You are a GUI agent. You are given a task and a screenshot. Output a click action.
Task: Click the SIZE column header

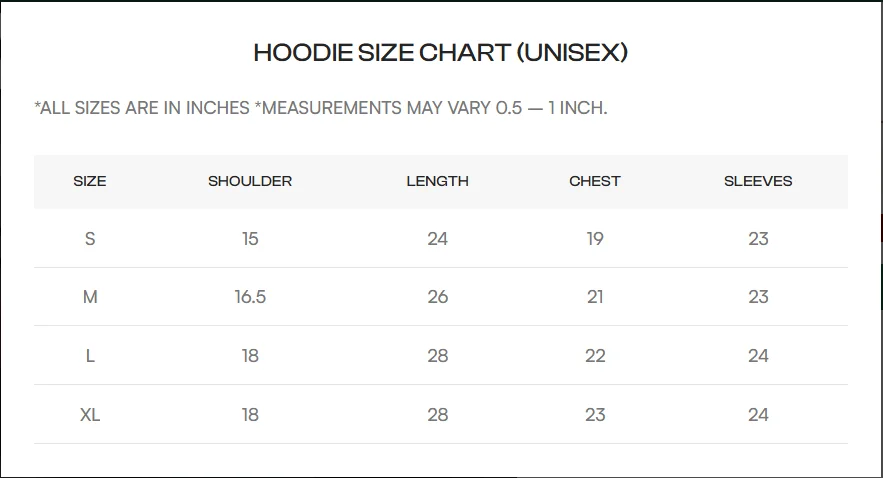click(90, 181)
